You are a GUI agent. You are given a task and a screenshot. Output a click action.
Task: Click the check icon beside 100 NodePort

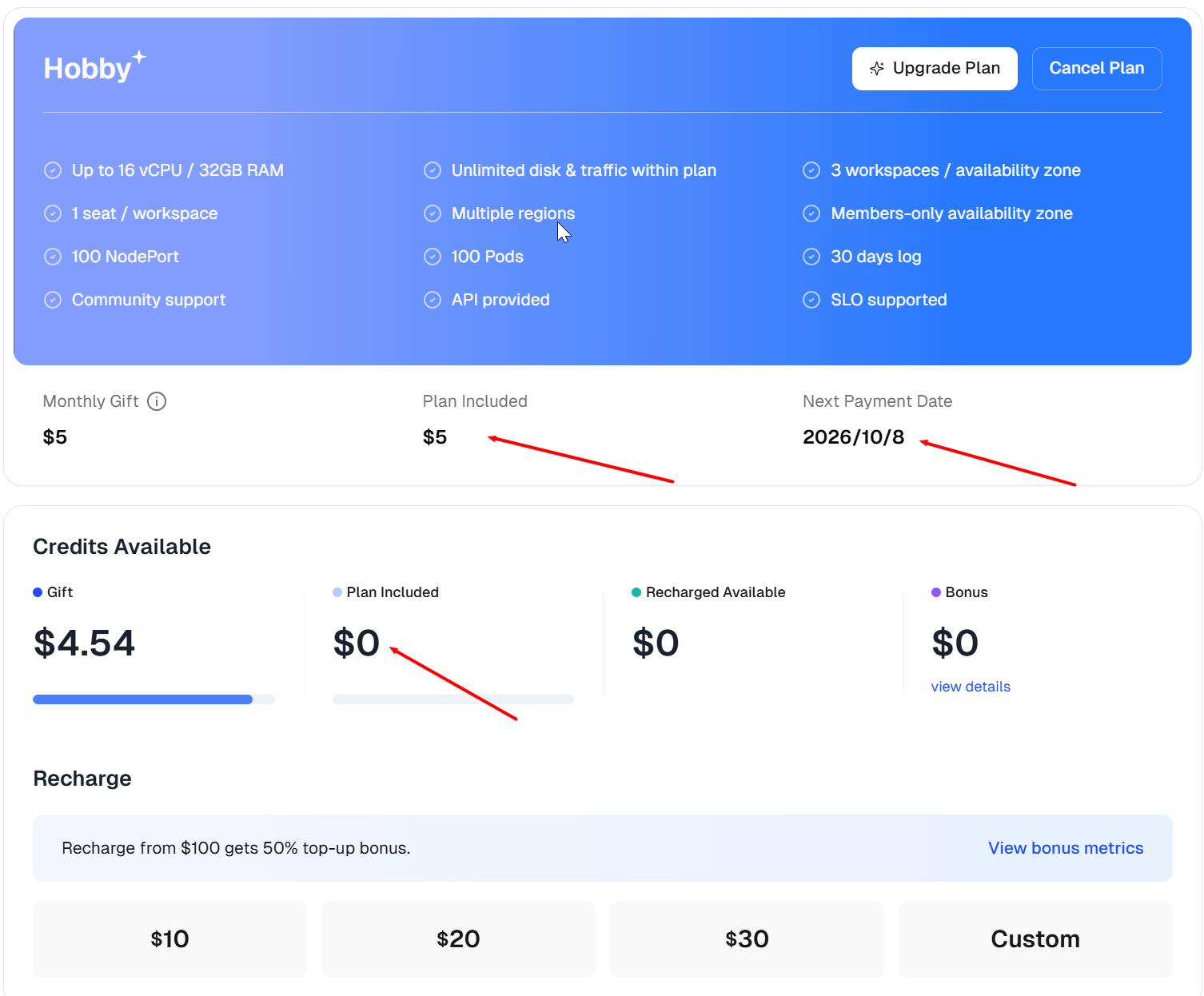point(53,257)
